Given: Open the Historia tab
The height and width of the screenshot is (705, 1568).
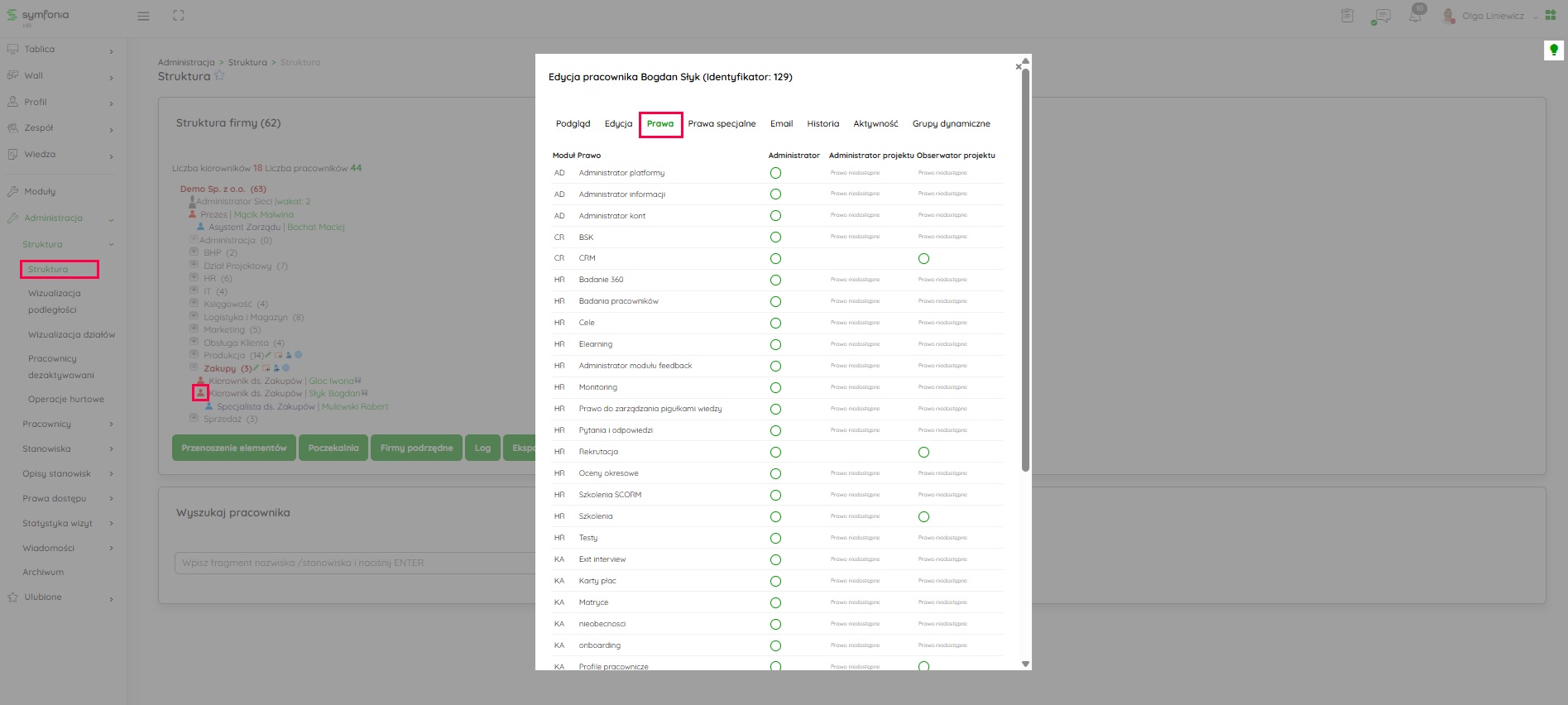Looking at the screenshot, I should (x=822, y=124).
